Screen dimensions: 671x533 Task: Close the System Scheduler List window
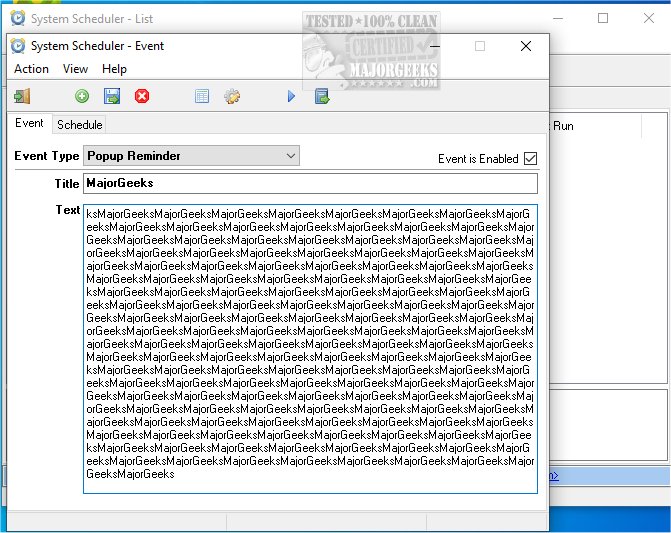649,18
